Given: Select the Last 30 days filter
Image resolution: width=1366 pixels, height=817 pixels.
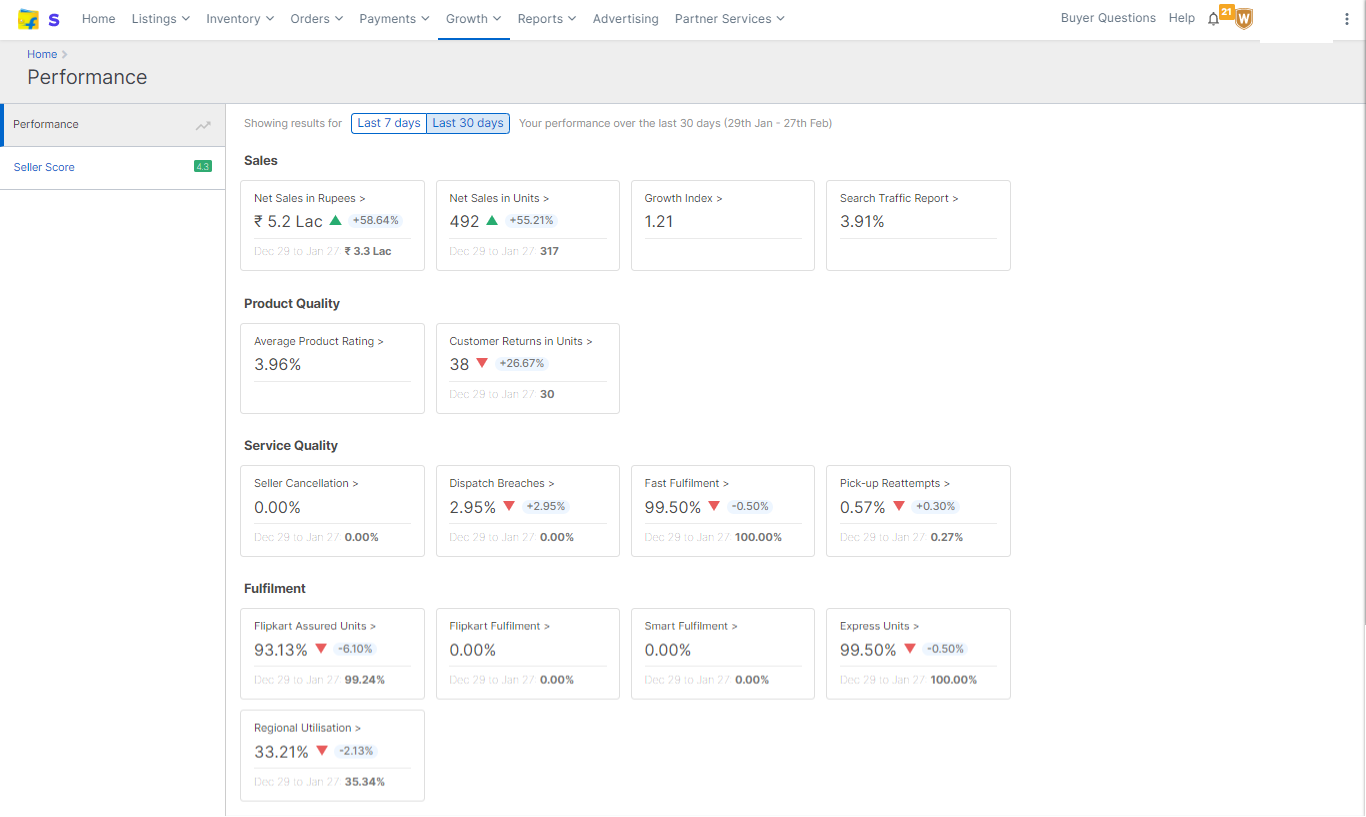Looking at the screenshot, I should click(468, 123).
